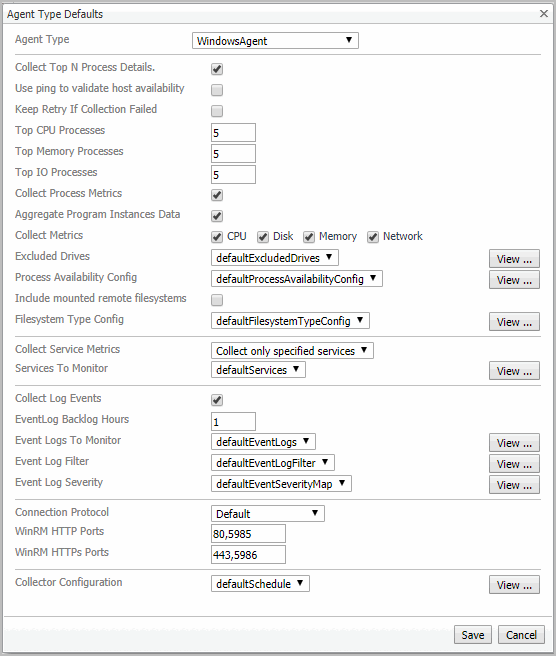Viewport: 556px width, 656px height.
Task: Click the WinRM HTTPs Ports field
Action: pyautogui.click(x=248, y=554)
